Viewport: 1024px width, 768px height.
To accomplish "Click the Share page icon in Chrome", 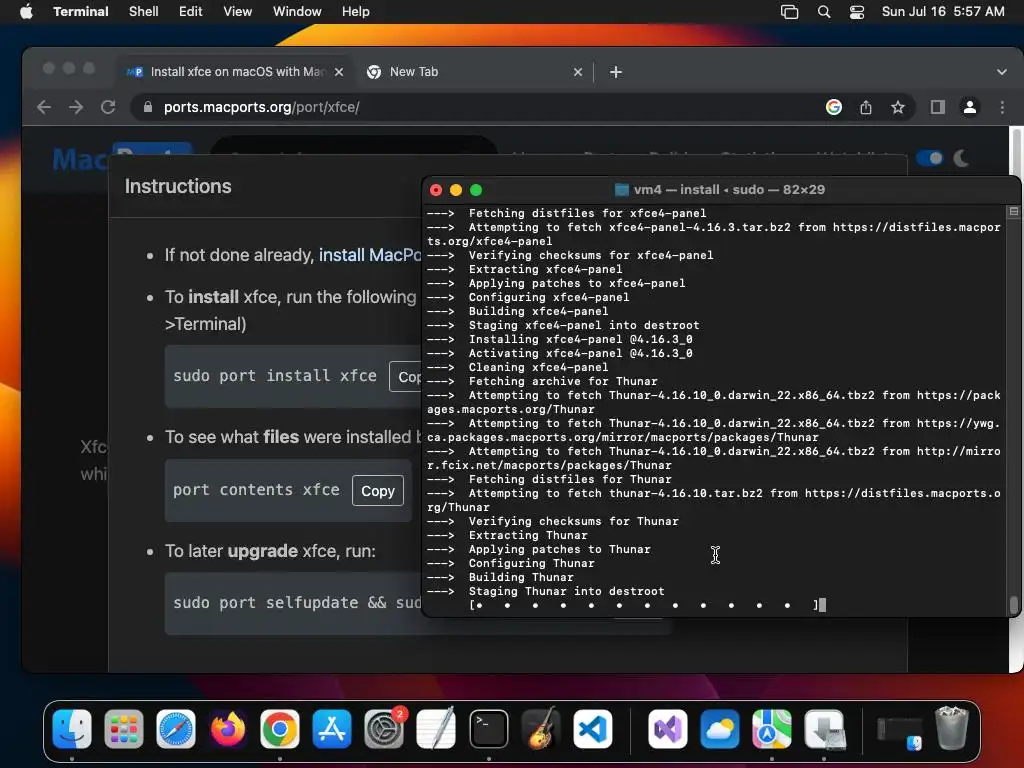I will (866, 107).
